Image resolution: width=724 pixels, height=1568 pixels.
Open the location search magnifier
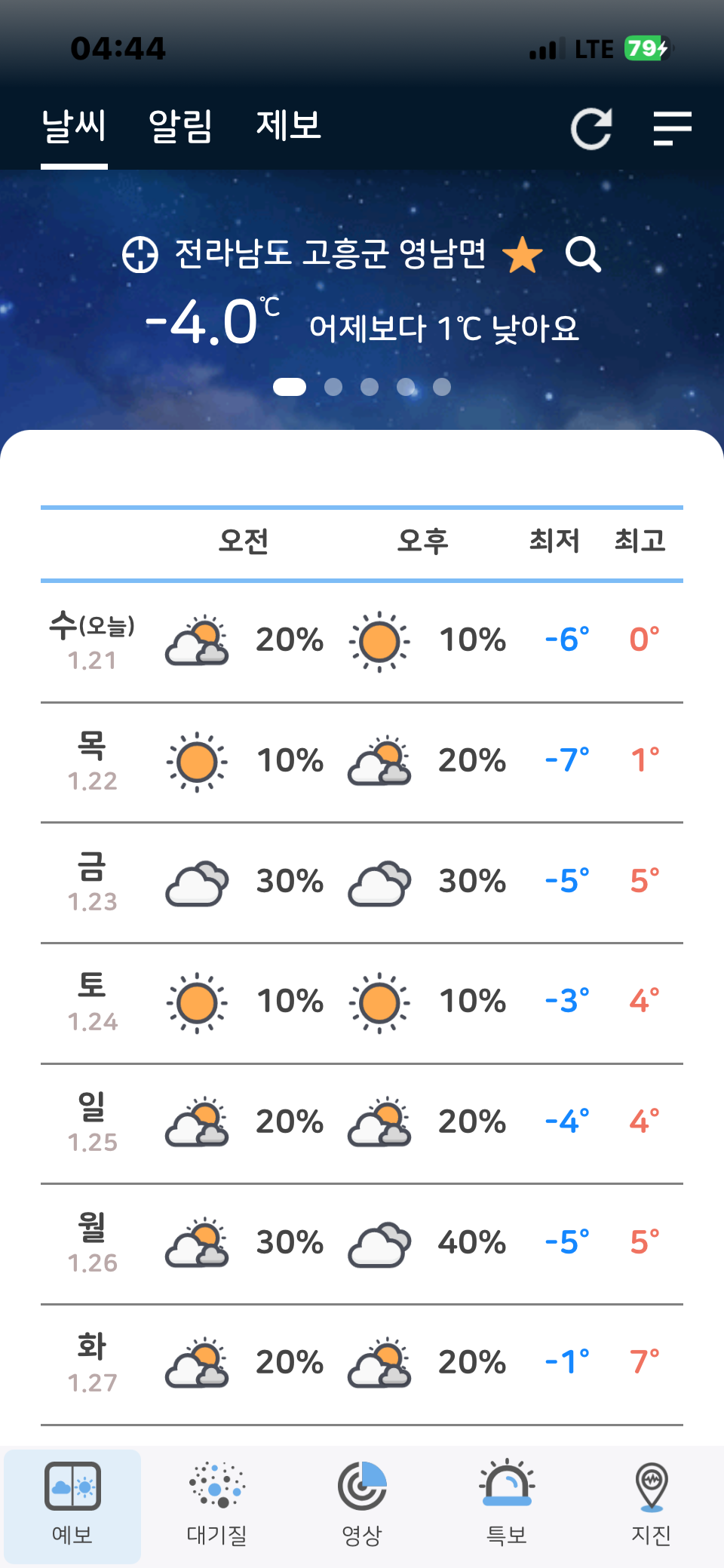[x=583, y=254]
